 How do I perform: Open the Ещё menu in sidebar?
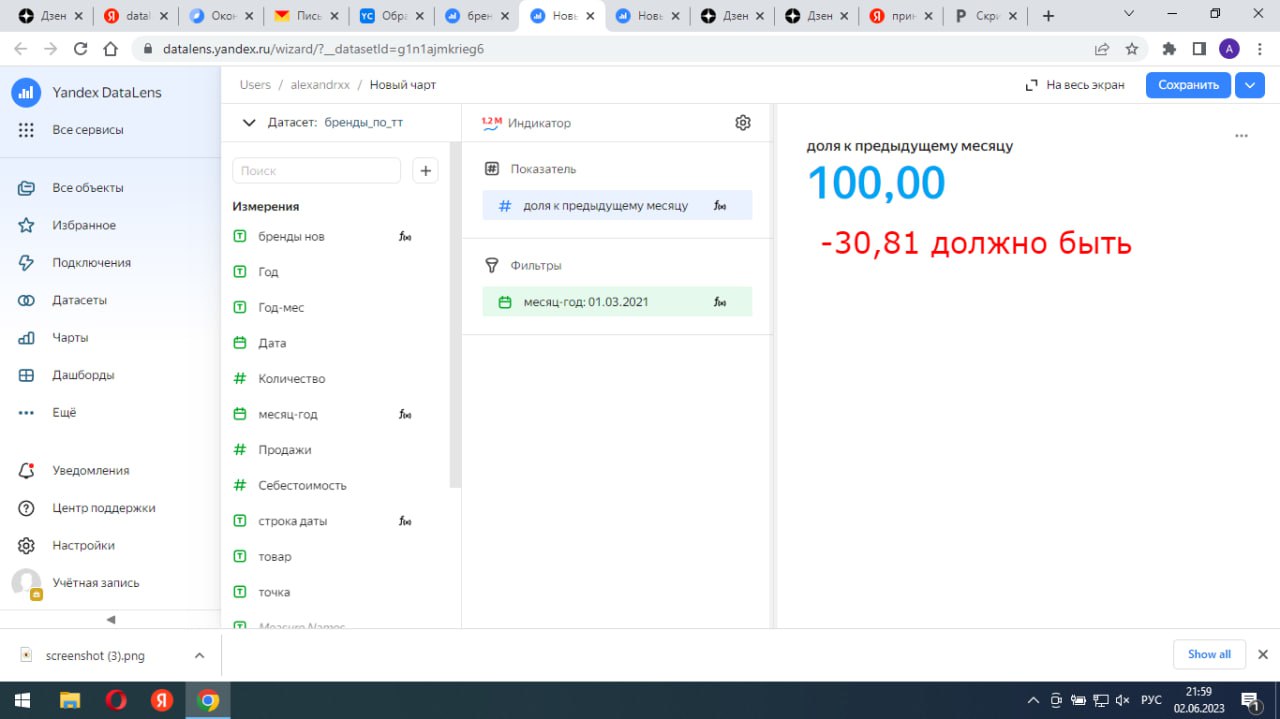point(64,412)
